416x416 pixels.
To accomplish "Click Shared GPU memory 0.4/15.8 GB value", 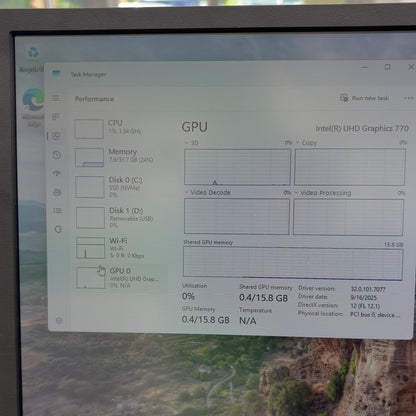I will pos(263,298).
